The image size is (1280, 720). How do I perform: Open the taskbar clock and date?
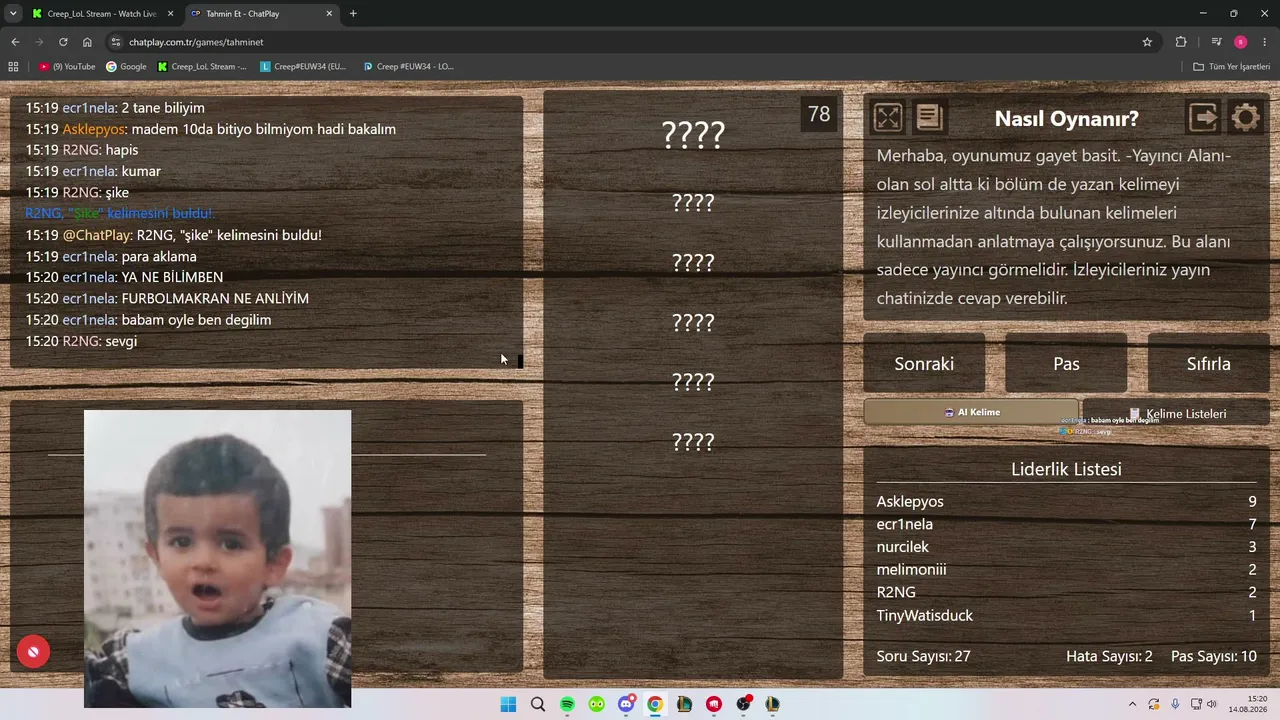point(1249,704)
